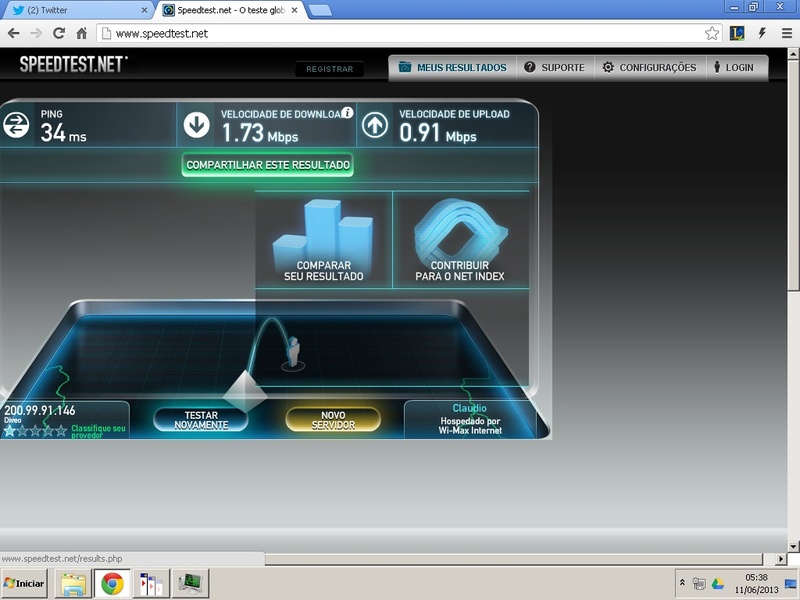Click the IP address 200.99.91.146

[40, 410]
